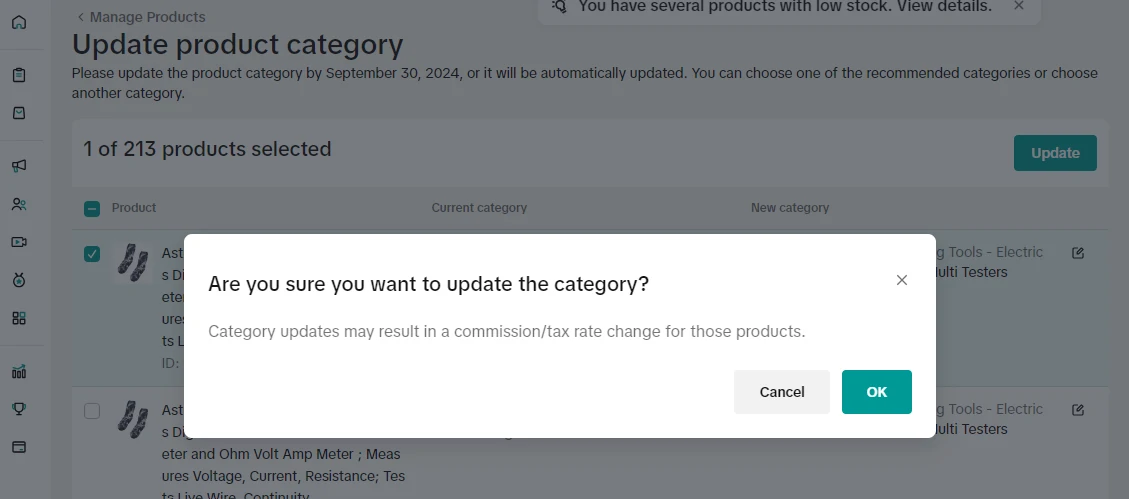1129x499 pixels.
Task: Open the people icon in sidebar
Action: coord(19,204)
